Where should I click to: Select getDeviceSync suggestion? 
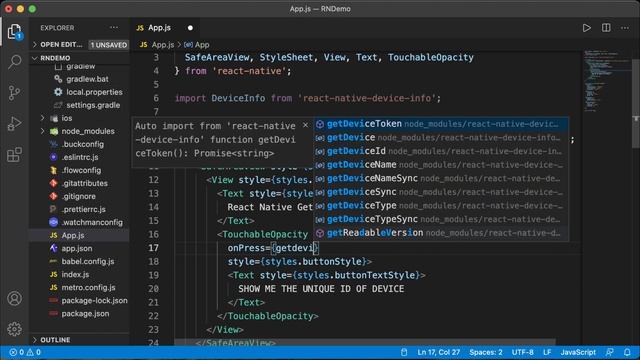tap(441, 192)
